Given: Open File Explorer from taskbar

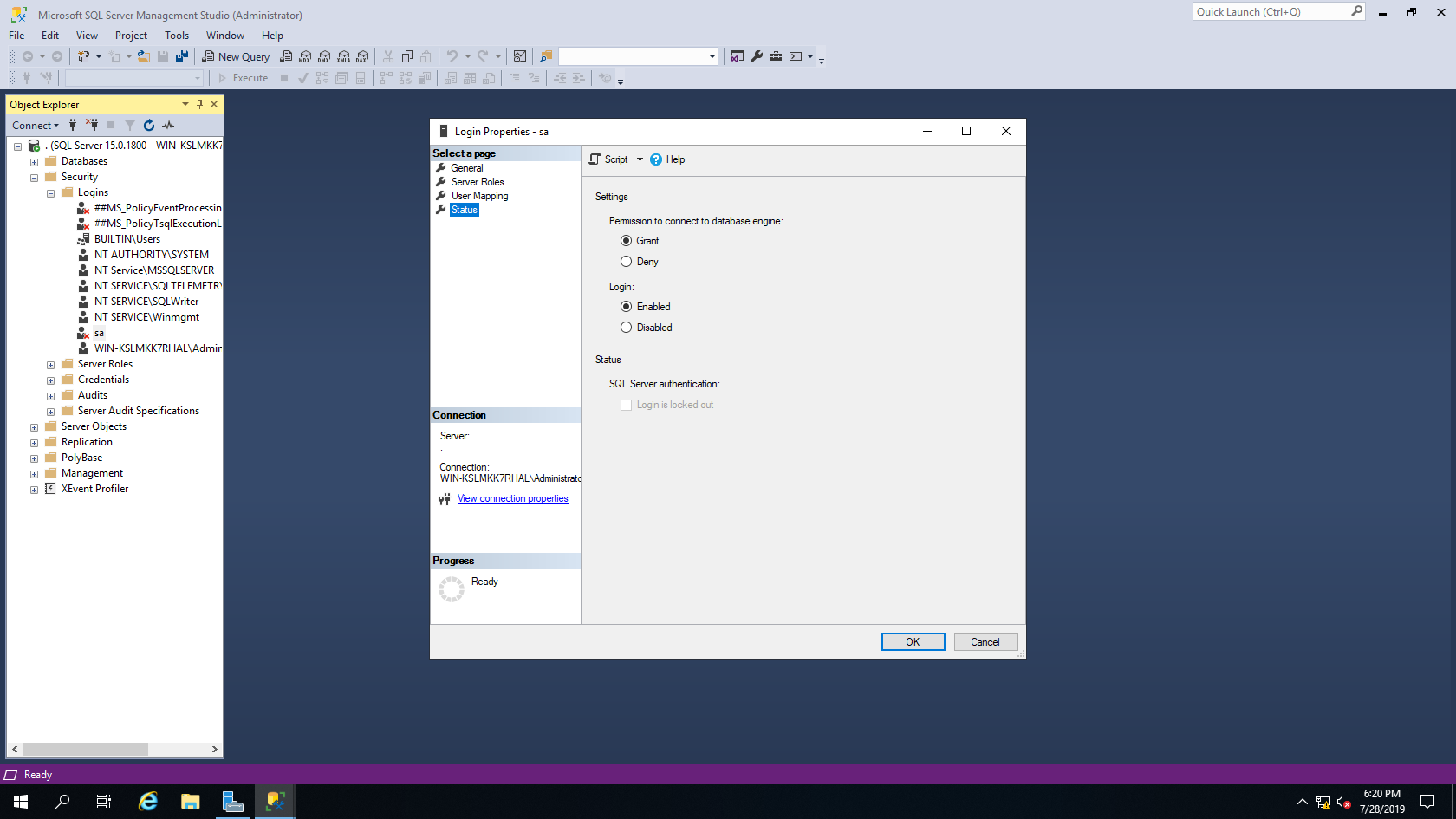Looking at the screenshot, I should (x=191, y=802).
